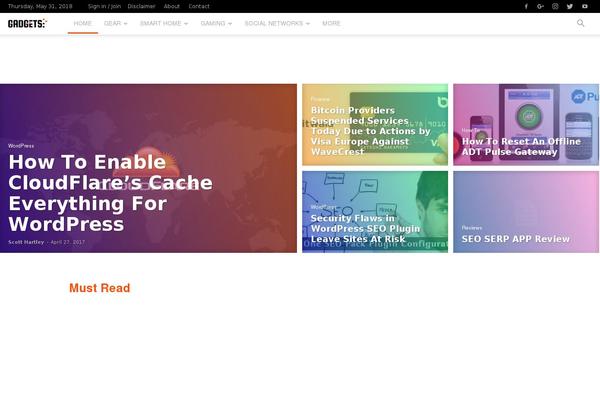Click the Finance category label
This screenshot has height=400, width=600.
pyautogui.click(x=320, y=99)
